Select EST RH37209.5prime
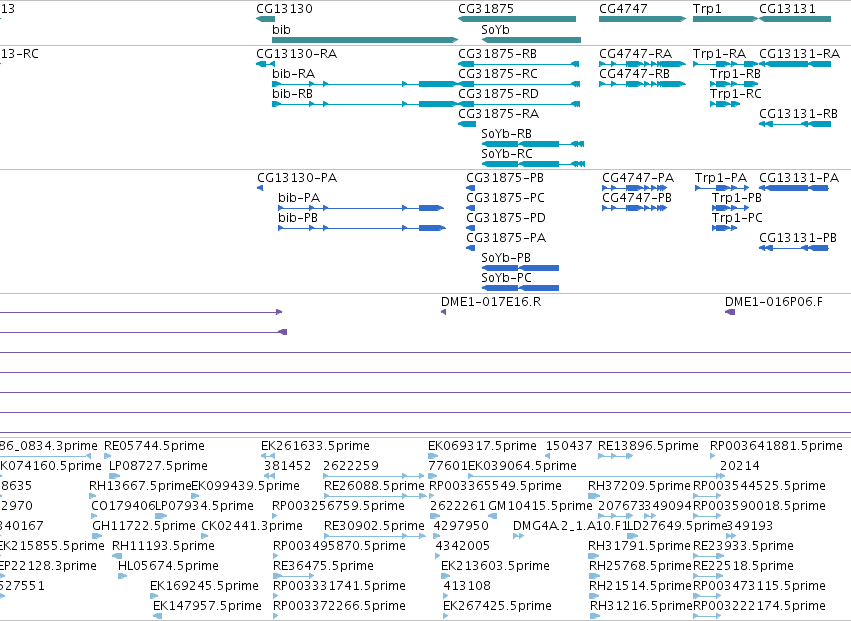 594,496
